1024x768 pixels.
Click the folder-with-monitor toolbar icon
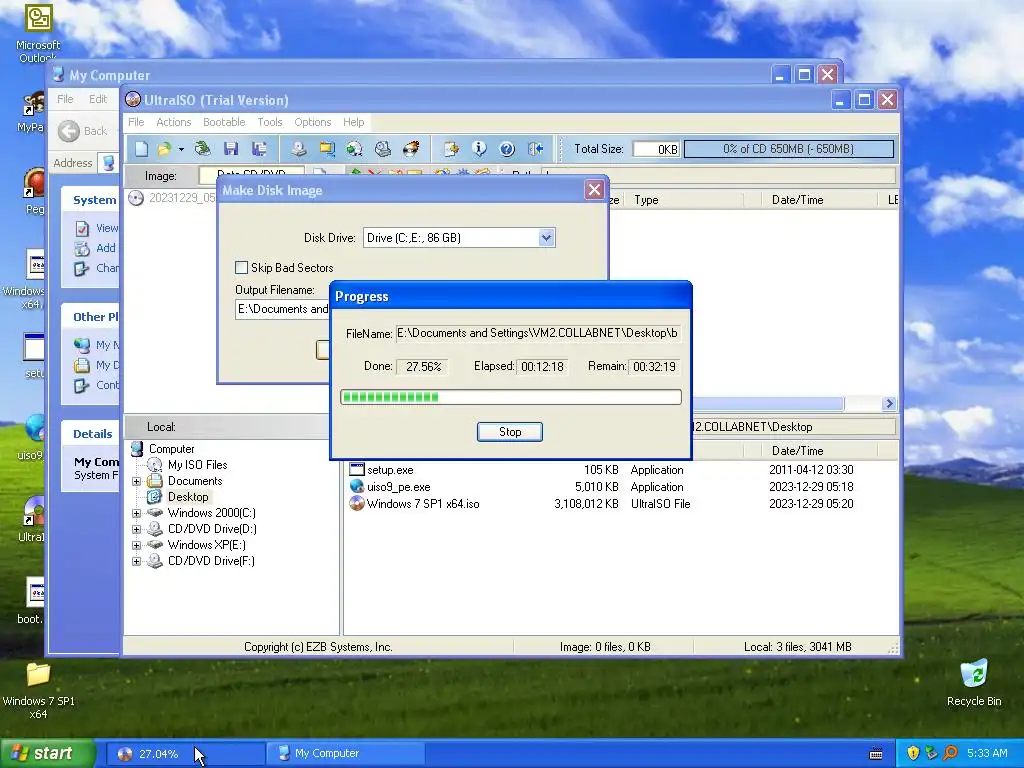(327, 149)
